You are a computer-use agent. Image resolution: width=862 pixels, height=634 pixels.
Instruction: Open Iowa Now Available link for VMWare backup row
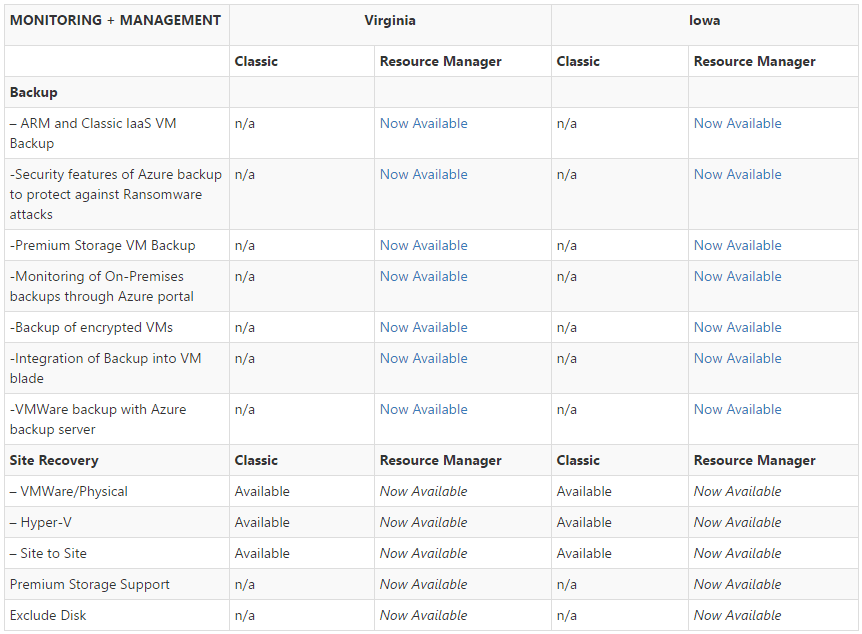[737, 409]
